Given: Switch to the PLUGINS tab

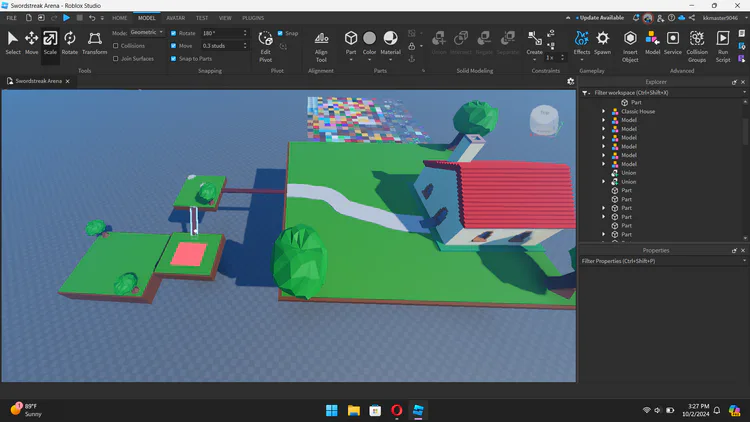Looking at the screenshot, I should pos(253,18).
